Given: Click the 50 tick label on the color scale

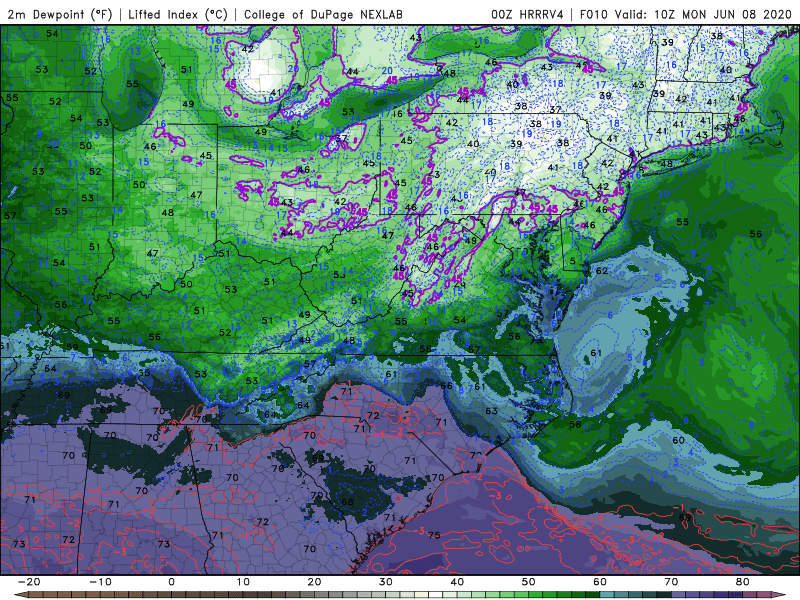Looking at the screenshot, I should click(529, 582).
